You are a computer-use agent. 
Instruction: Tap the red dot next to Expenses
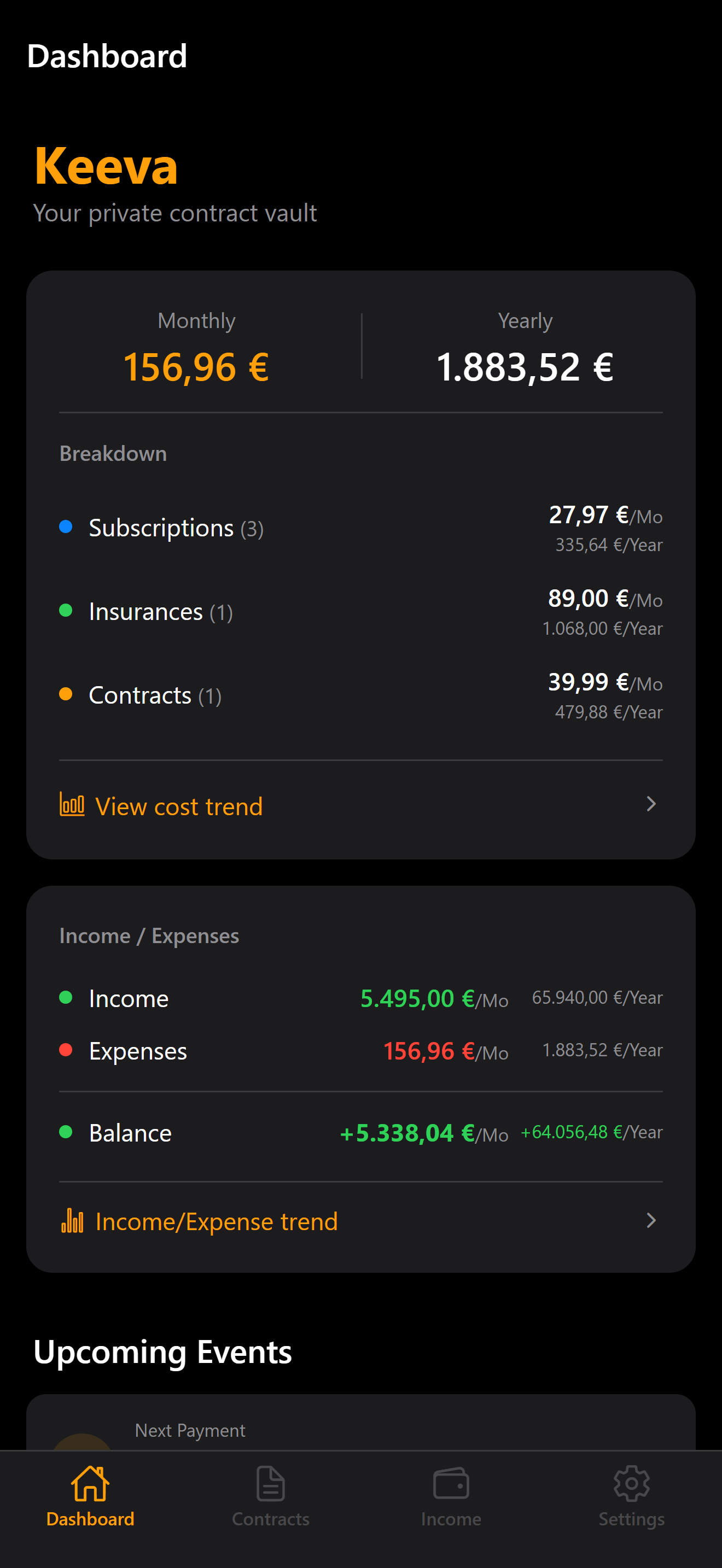(x=66, y=1049)
